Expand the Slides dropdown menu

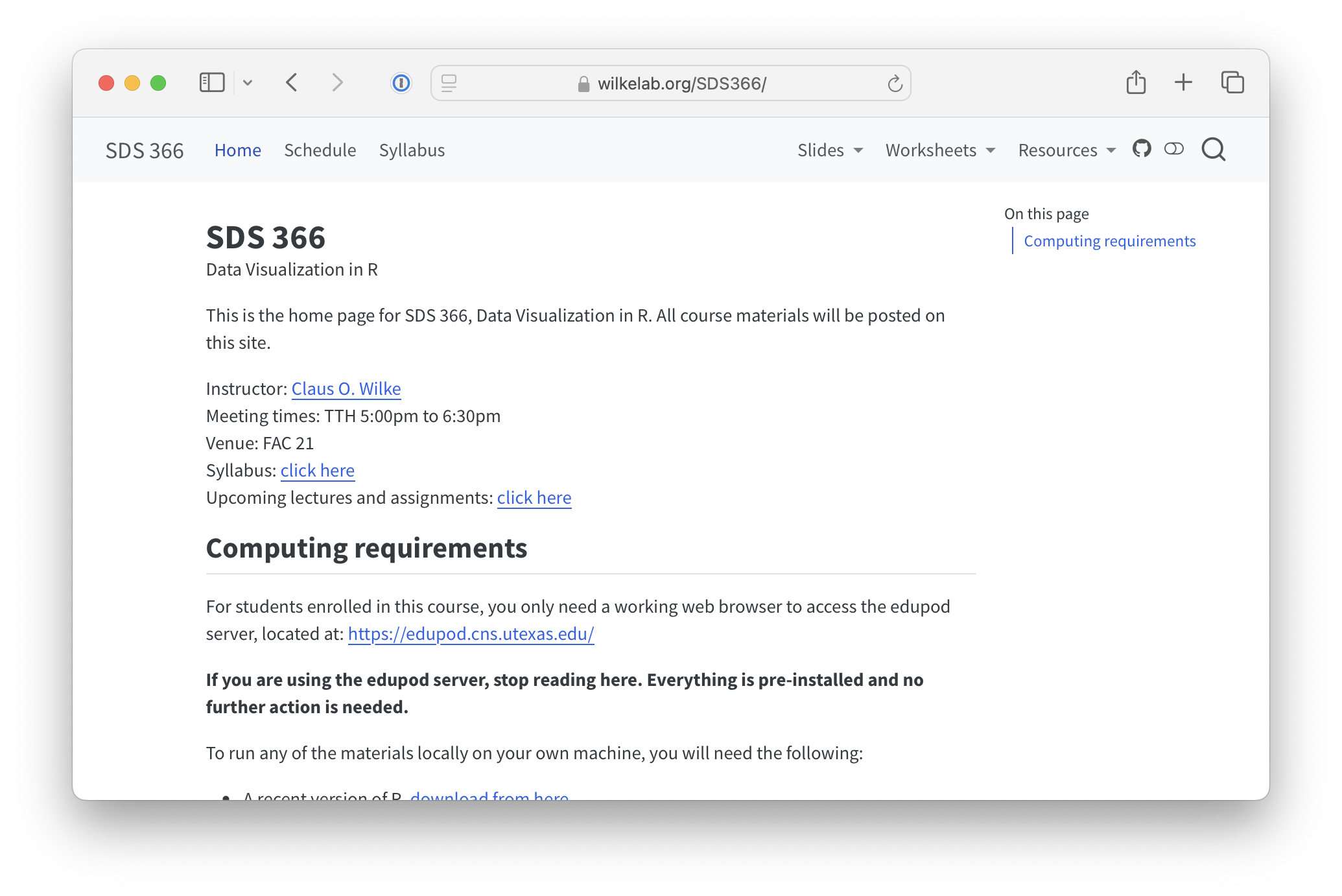coord(830,150)
